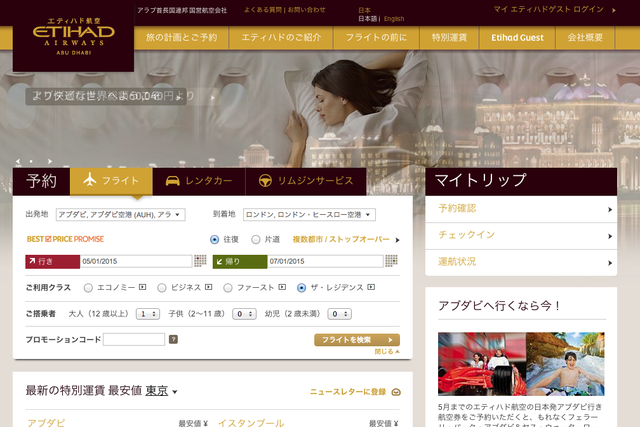Click the newsletter envelope icon
The height and width of the screenshot is (427, 640).
click(396, 392)
